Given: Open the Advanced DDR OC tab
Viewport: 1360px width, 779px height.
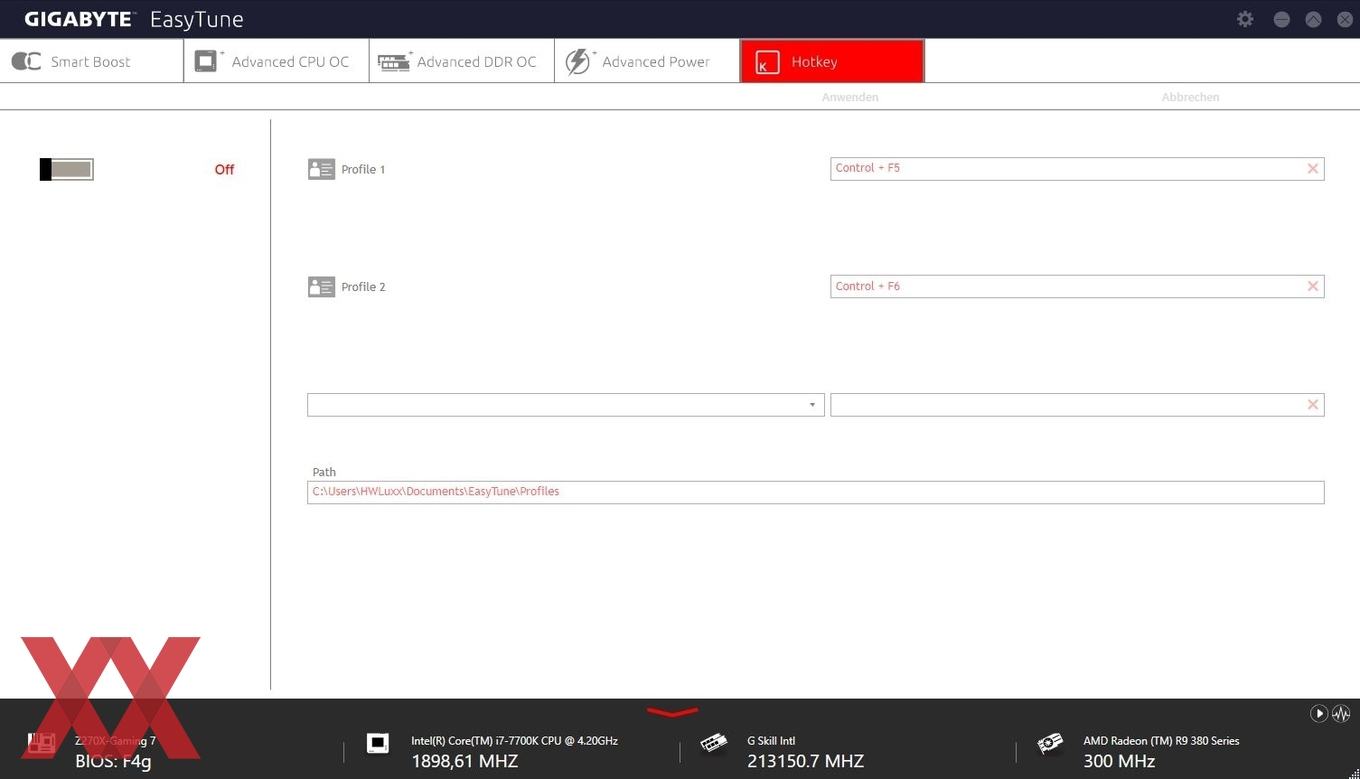Looking at the screenshot, I should pyautogui.click(x=462, y=61).
